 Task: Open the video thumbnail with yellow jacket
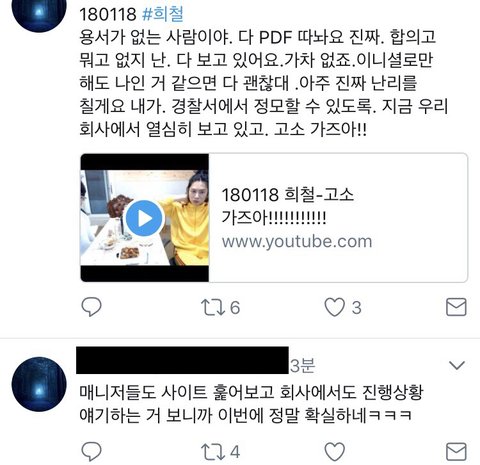coord(144,218)
